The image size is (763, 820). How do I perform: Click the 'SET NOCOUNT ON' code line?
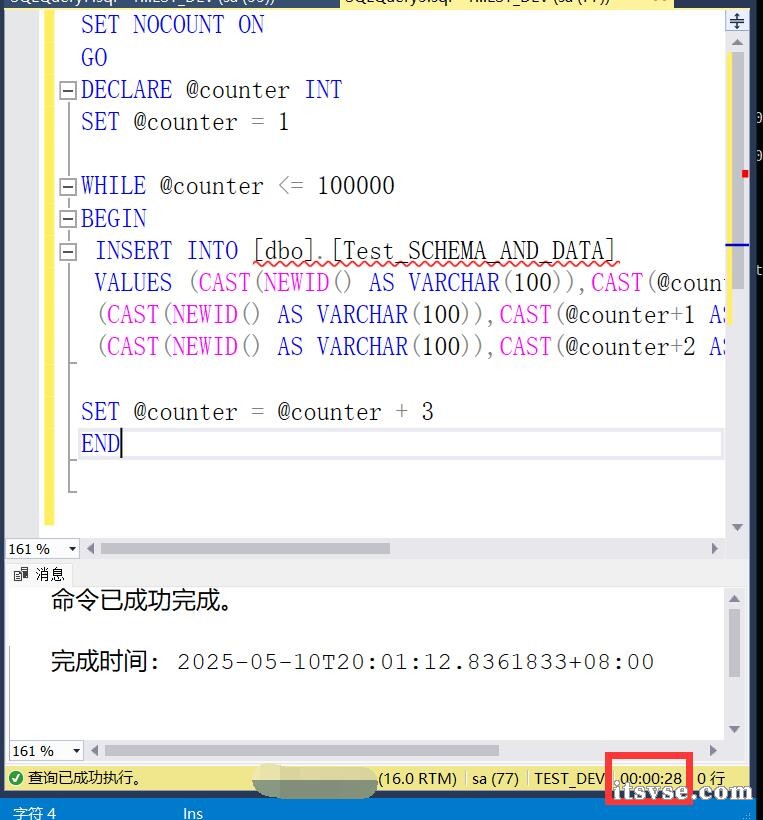pos(173,25)
